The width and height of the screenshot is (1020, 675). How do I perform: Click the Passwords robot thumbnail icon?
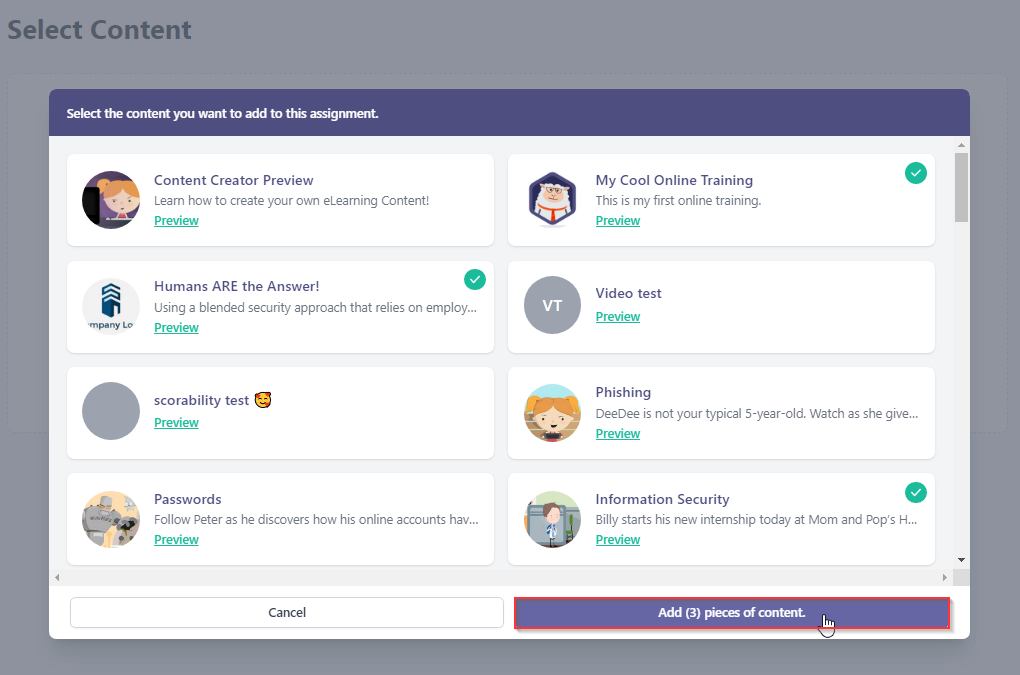(x=110, y=519)
